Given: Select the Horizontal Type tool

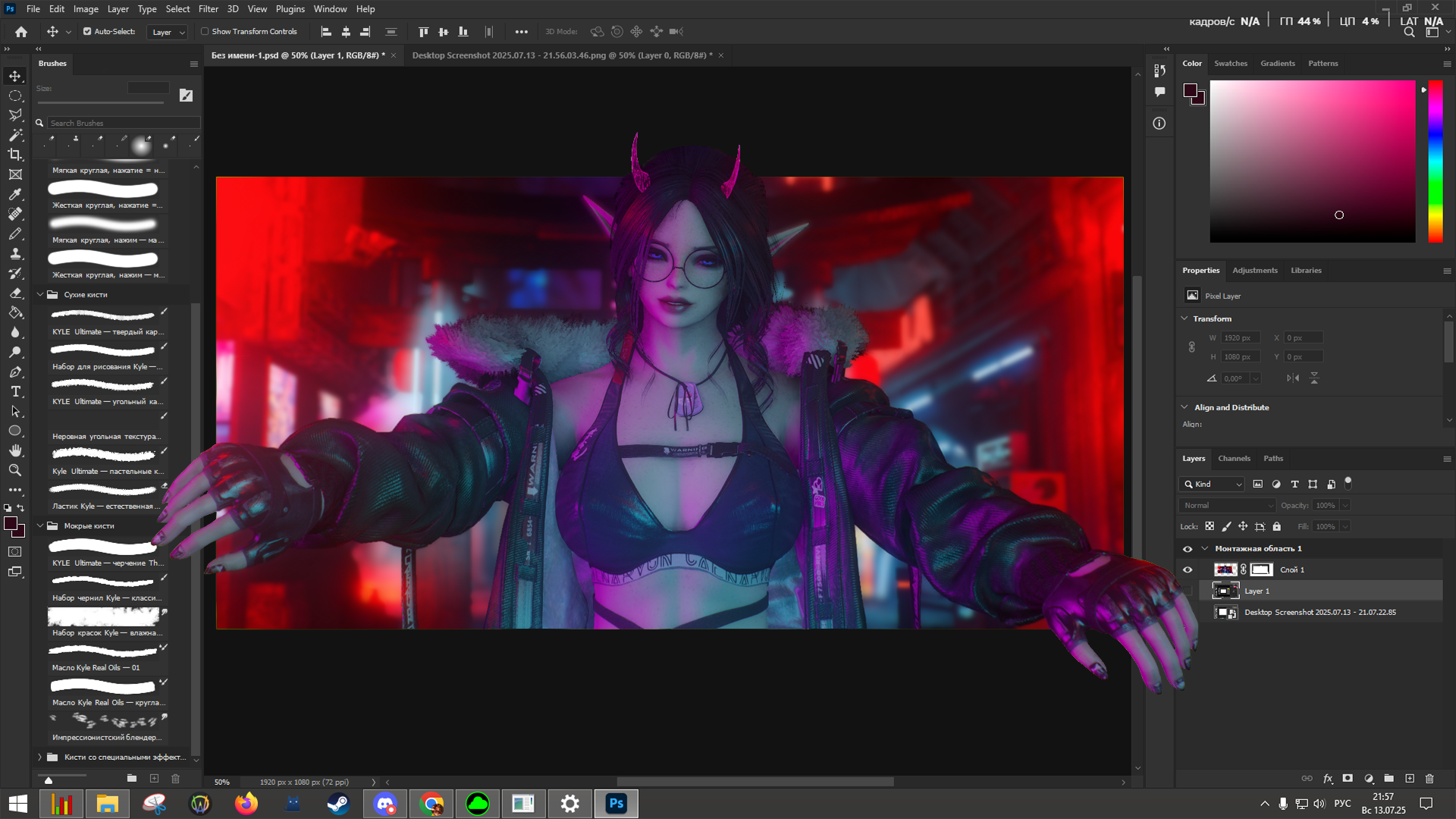Looking at the screenshot, I should [x=15, y=391].
